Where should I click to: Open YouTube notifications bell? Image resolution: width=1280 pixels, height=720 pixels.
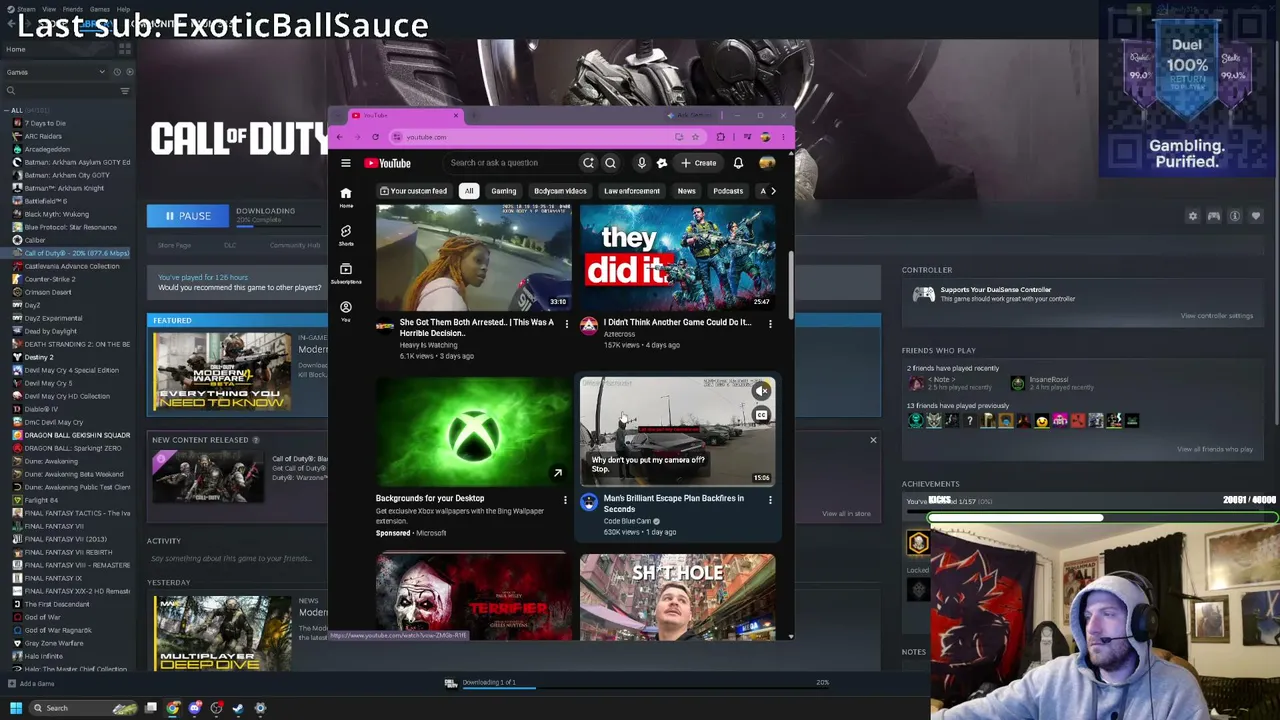[x=738, y=163]
